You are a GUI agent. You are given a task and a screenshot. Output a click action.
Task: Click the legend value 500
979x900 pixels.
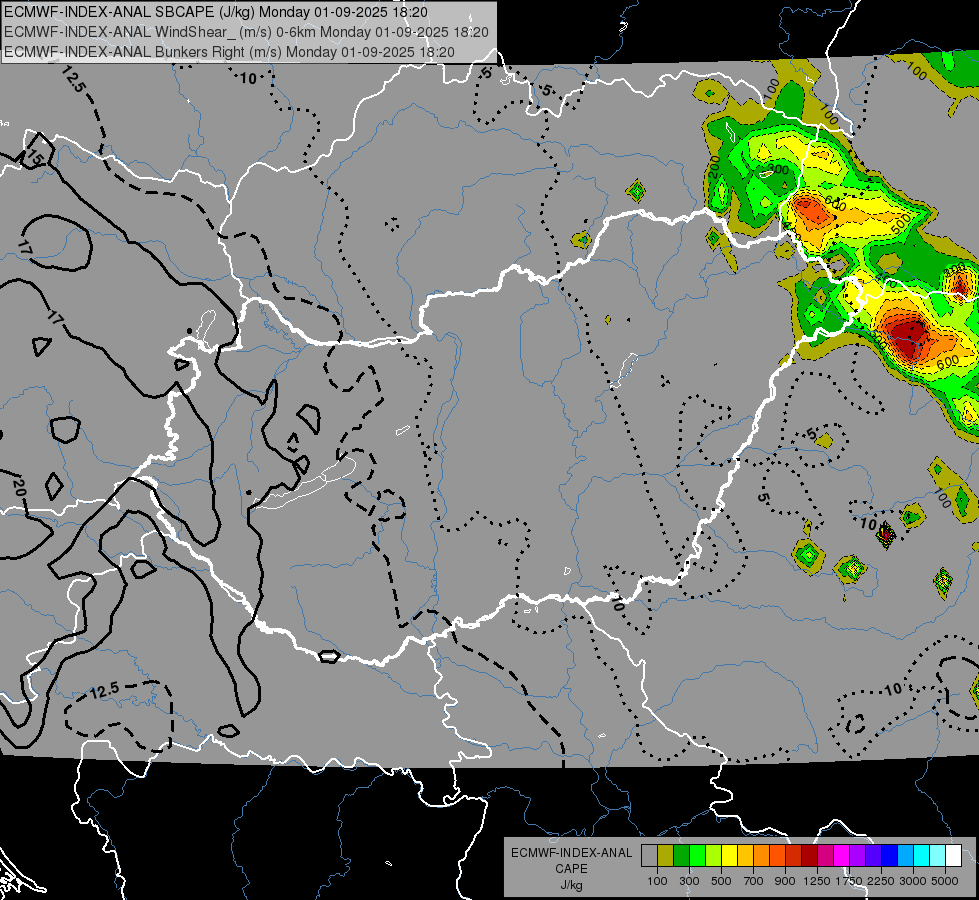(721, 881)
